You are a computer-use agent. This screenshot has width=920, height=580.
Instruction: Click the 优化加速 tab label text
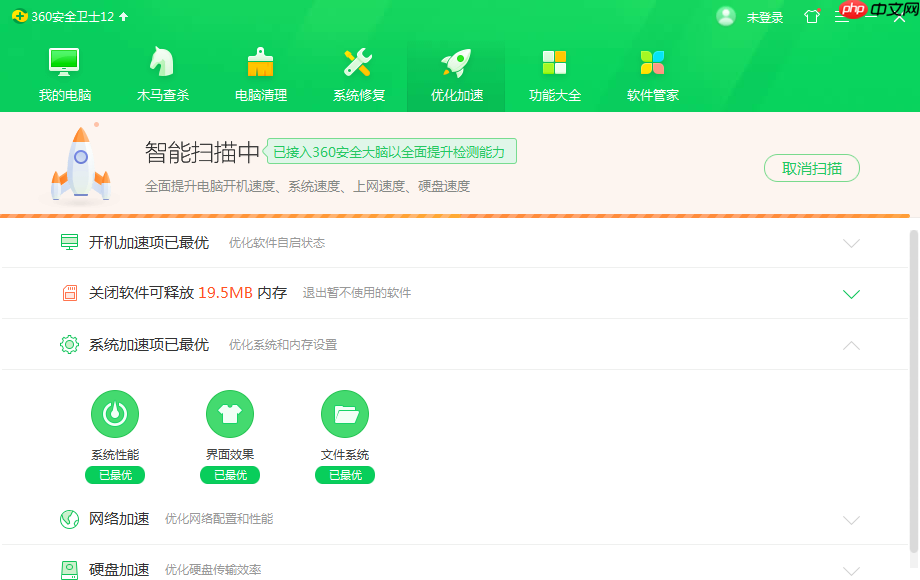tap(456, 95)
